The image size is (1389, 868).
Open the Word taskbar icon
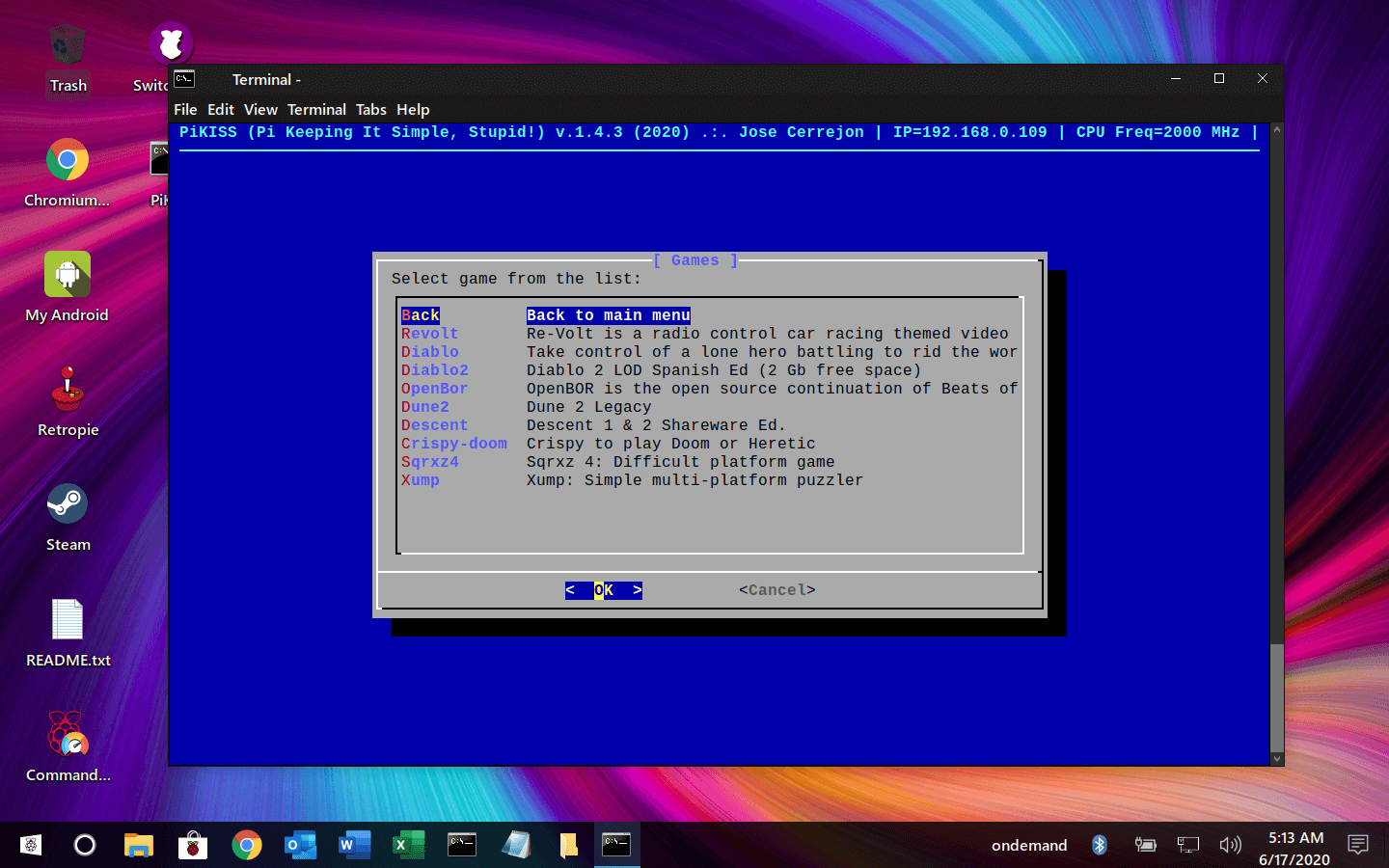355,845
